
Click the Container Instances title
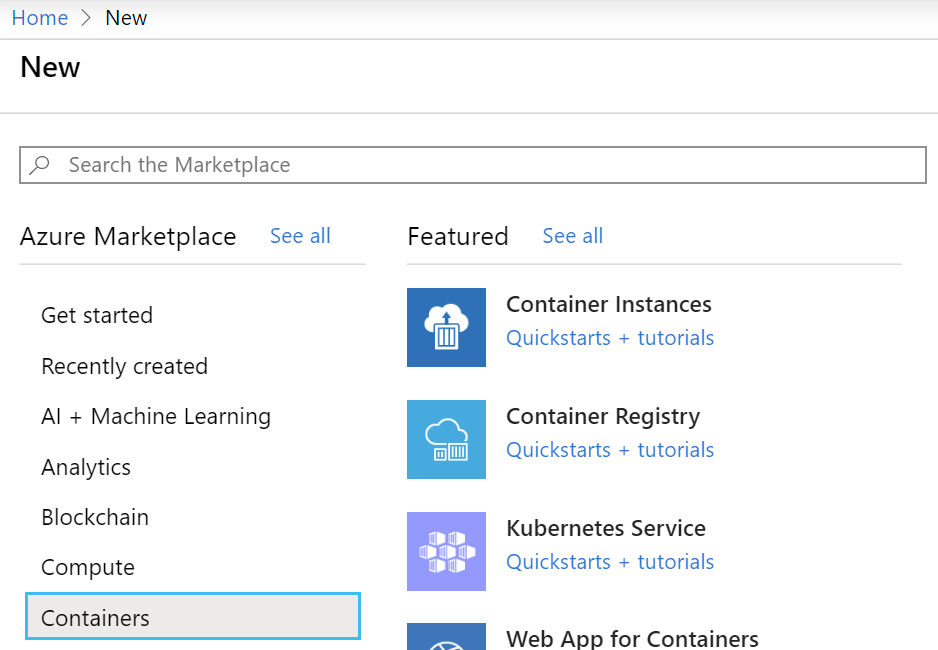[x=609, y=304]
